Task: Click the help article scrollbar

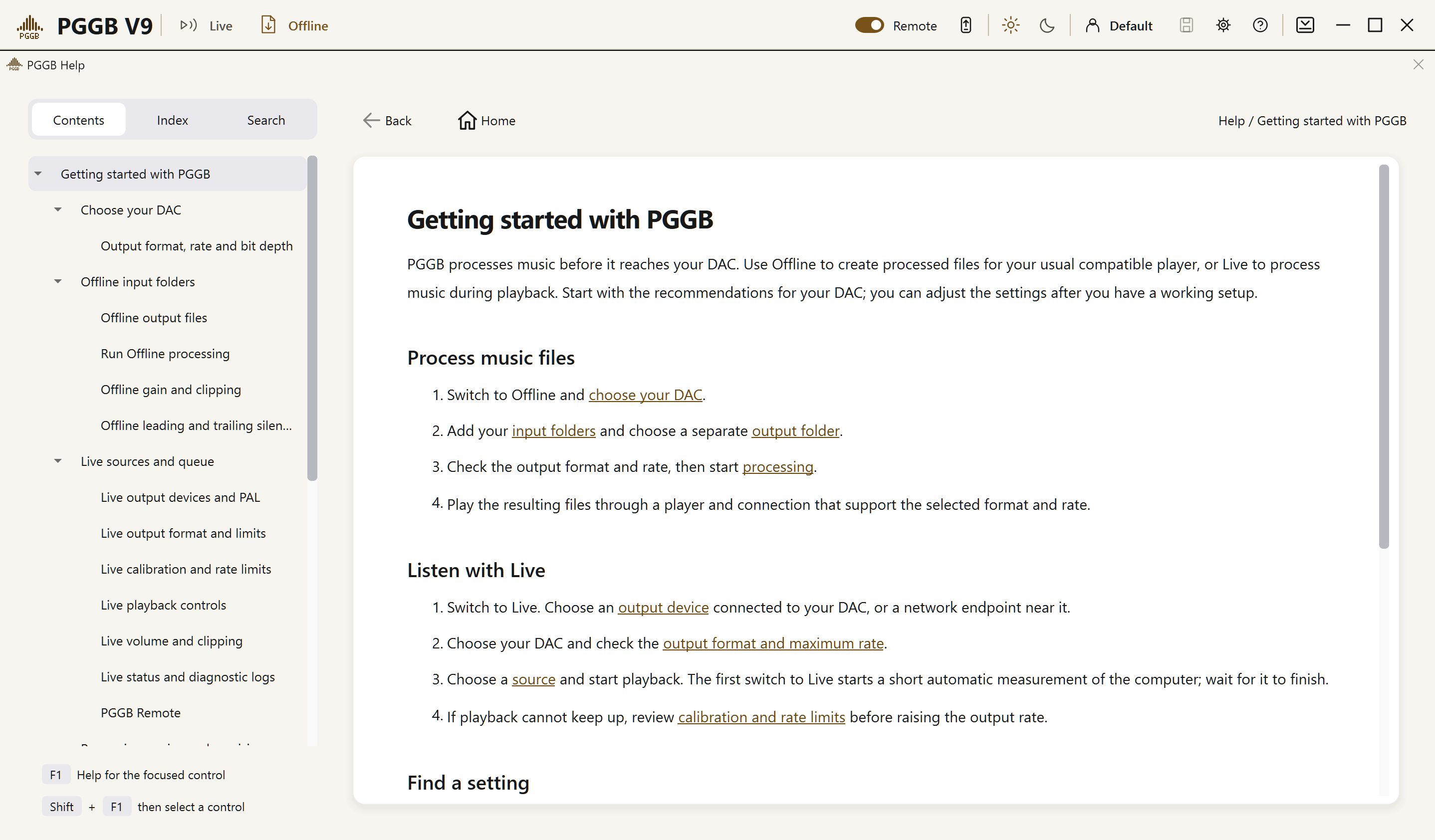Action: click(1384, 356)
